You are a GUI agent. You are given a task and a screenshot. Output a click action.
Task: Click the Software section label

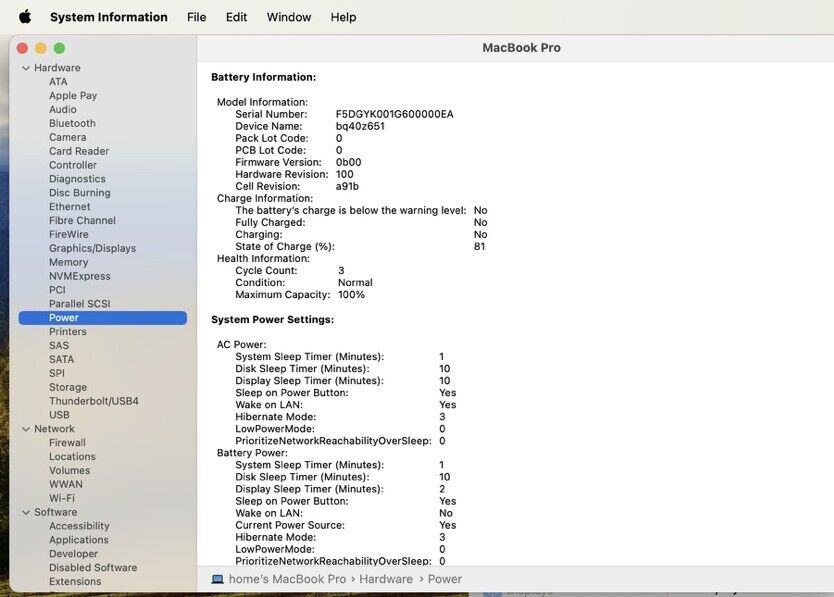pos(55,512)
